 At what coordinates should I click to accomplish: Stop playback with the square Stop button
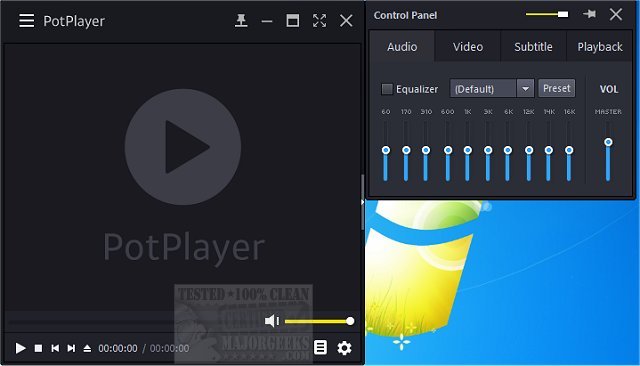[x=38, y=348]
